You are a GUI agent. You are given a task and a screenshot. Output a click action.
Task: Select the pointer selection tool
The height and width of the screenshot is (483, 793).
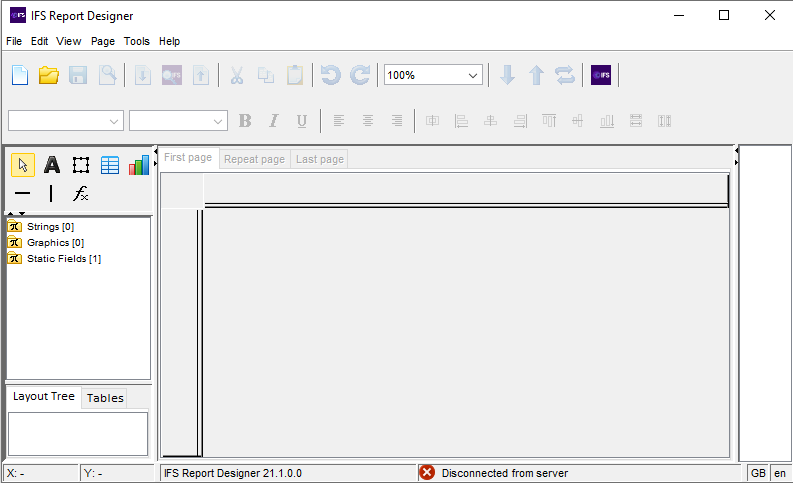tap(23, 165)
